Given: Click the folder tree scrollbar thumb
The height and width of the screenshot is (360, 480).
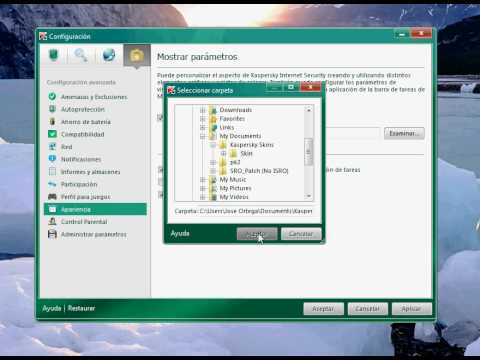Looking at the screenshot, I should 309,152.
